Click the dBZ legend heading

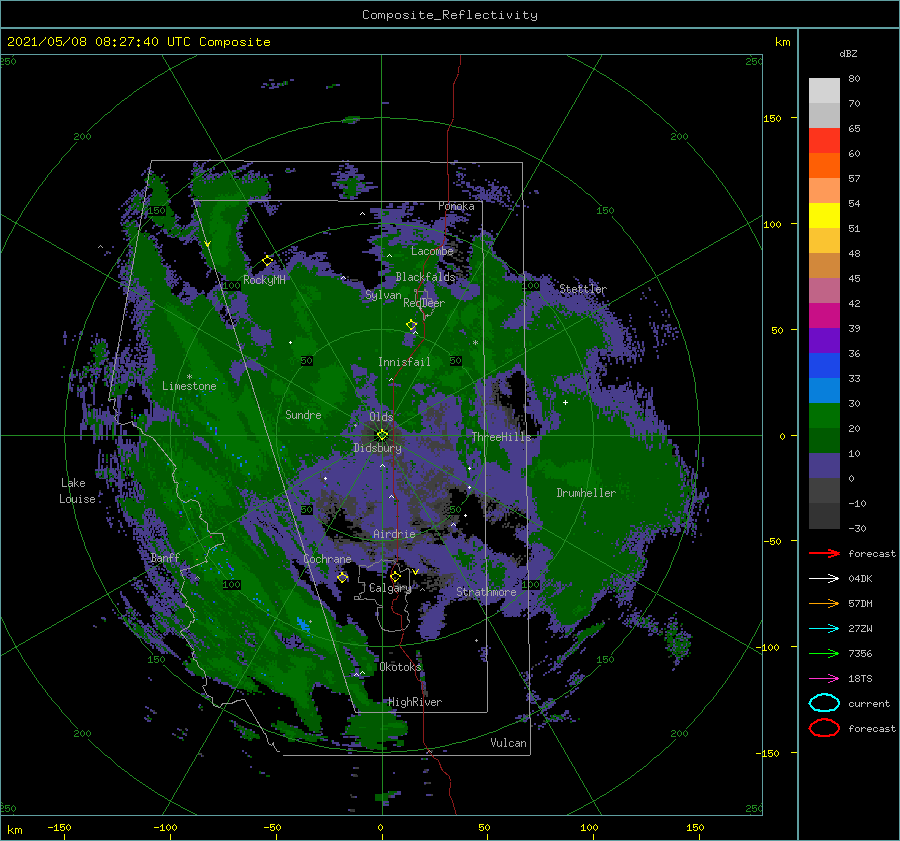click(848, 53)
